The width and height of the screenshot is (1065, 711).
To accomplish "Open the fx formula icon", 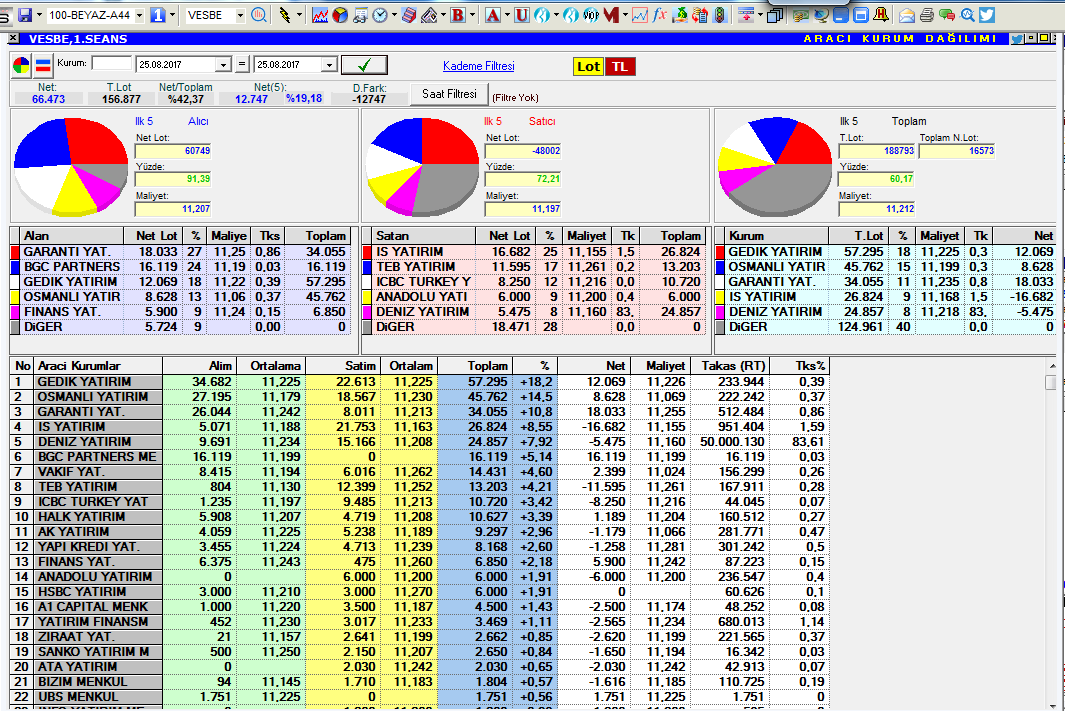I will (659, 14).
